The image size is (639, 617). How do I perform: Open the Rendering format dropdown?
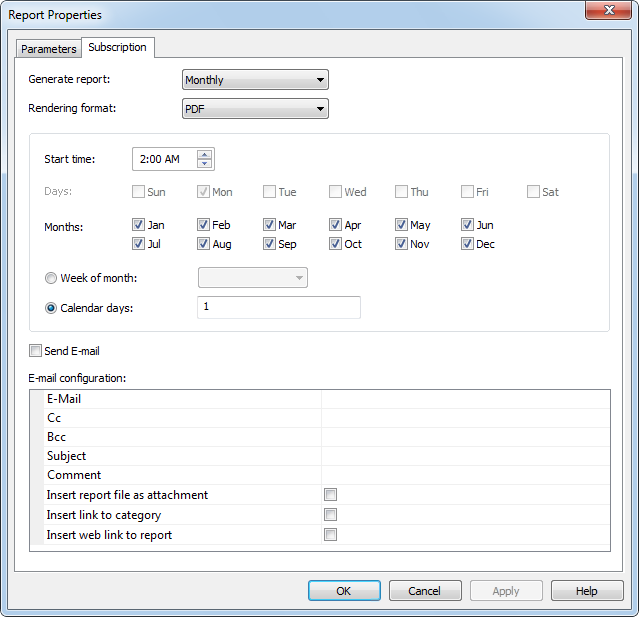255,109
